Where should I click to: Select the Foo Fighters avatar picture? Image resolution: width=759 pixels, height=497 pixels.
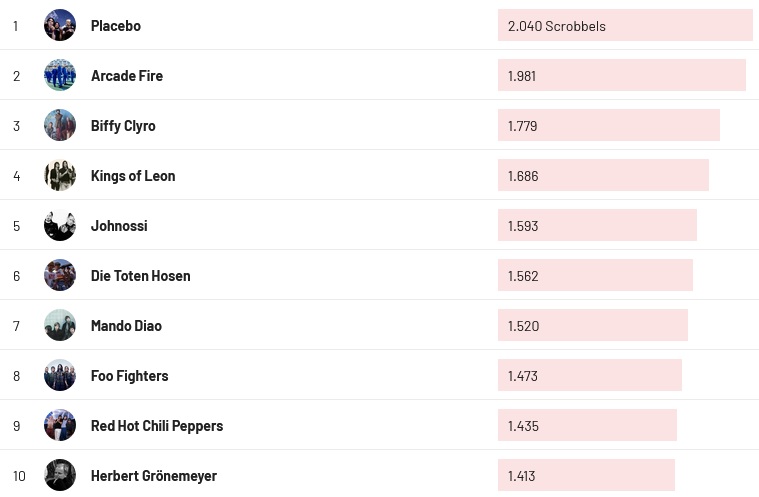coord(60,375)
